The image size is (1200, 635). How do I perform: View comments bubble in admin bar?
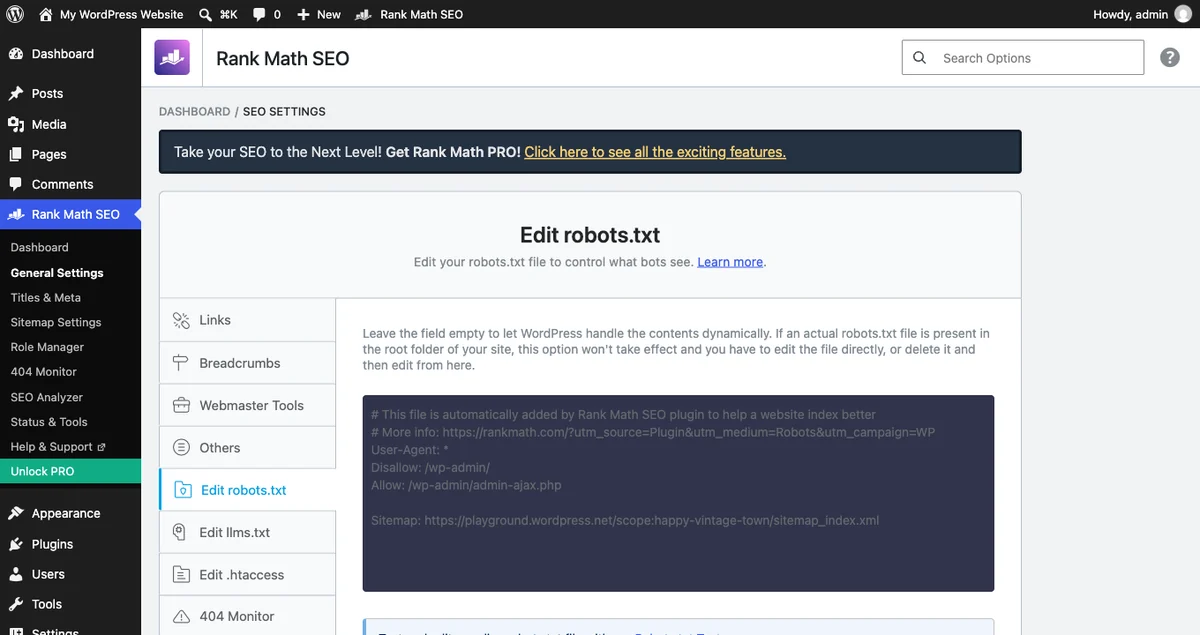[266, 14]
